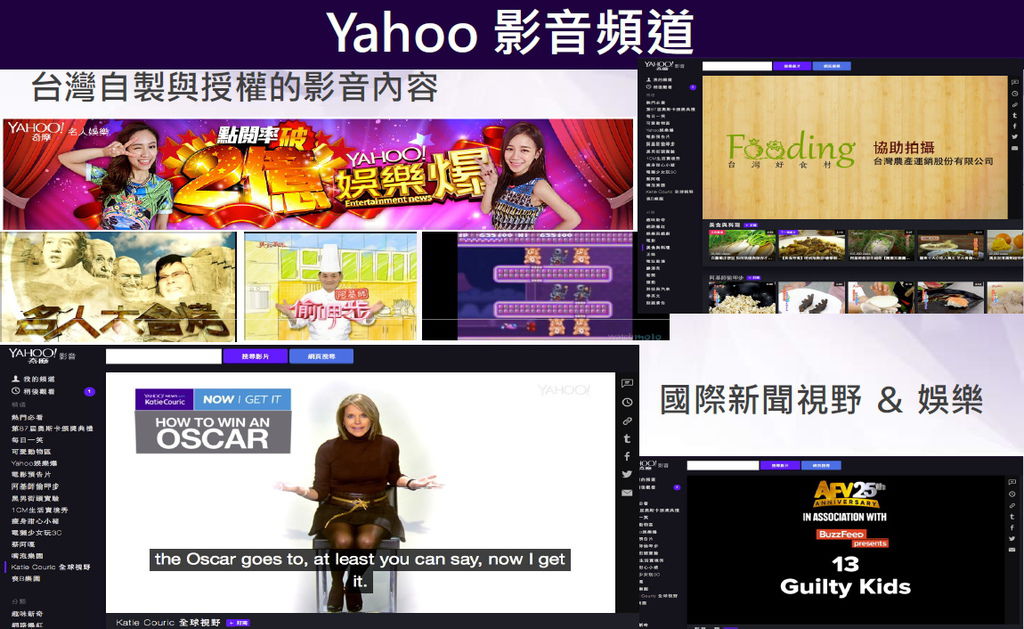Share the video on Tumblr

[628, 436]
